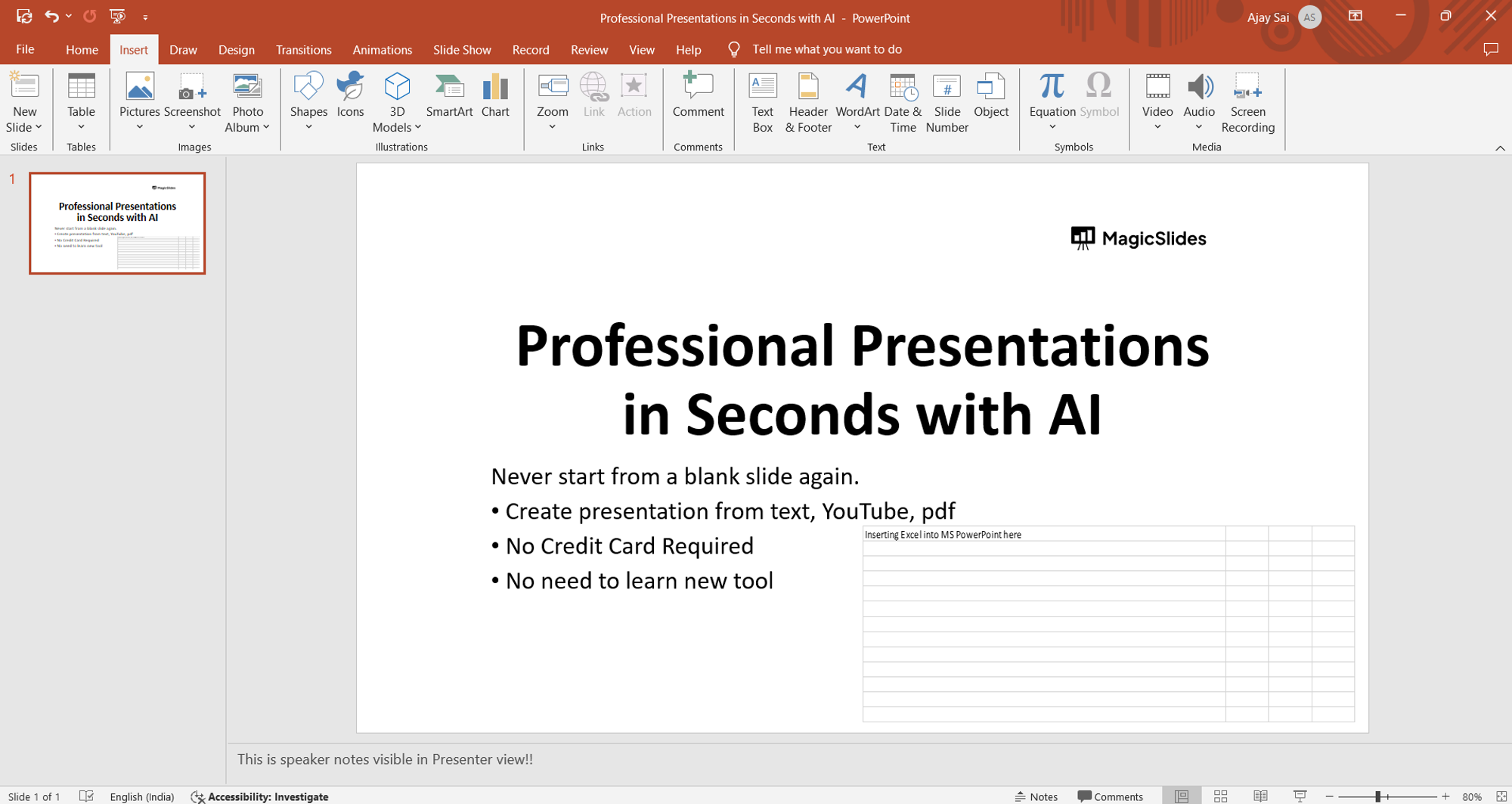
Task: Take a Screenshot via the ribbon
Action: pos(192,102)
